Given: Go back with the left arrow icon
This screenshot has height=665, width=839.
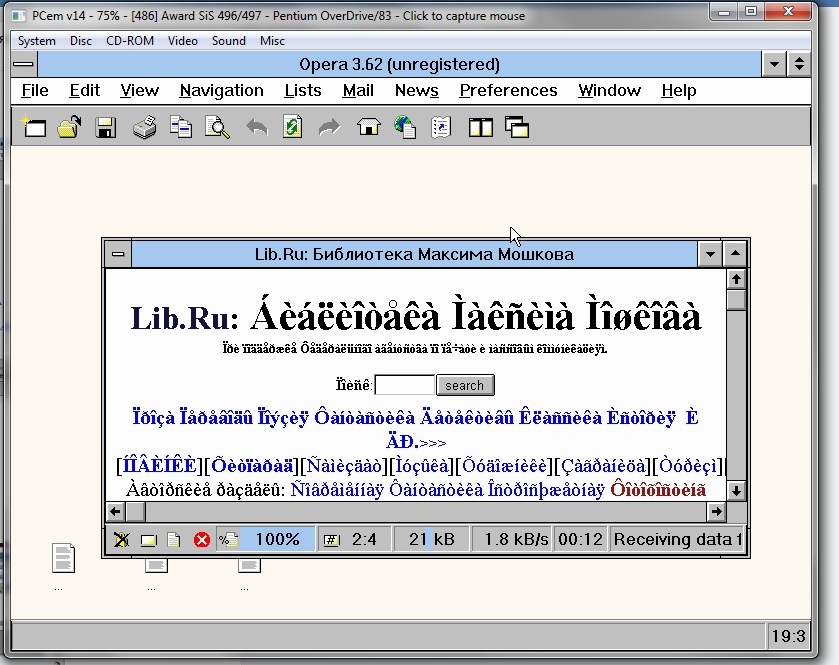Looking at the screenshot, I should [257, 127].
